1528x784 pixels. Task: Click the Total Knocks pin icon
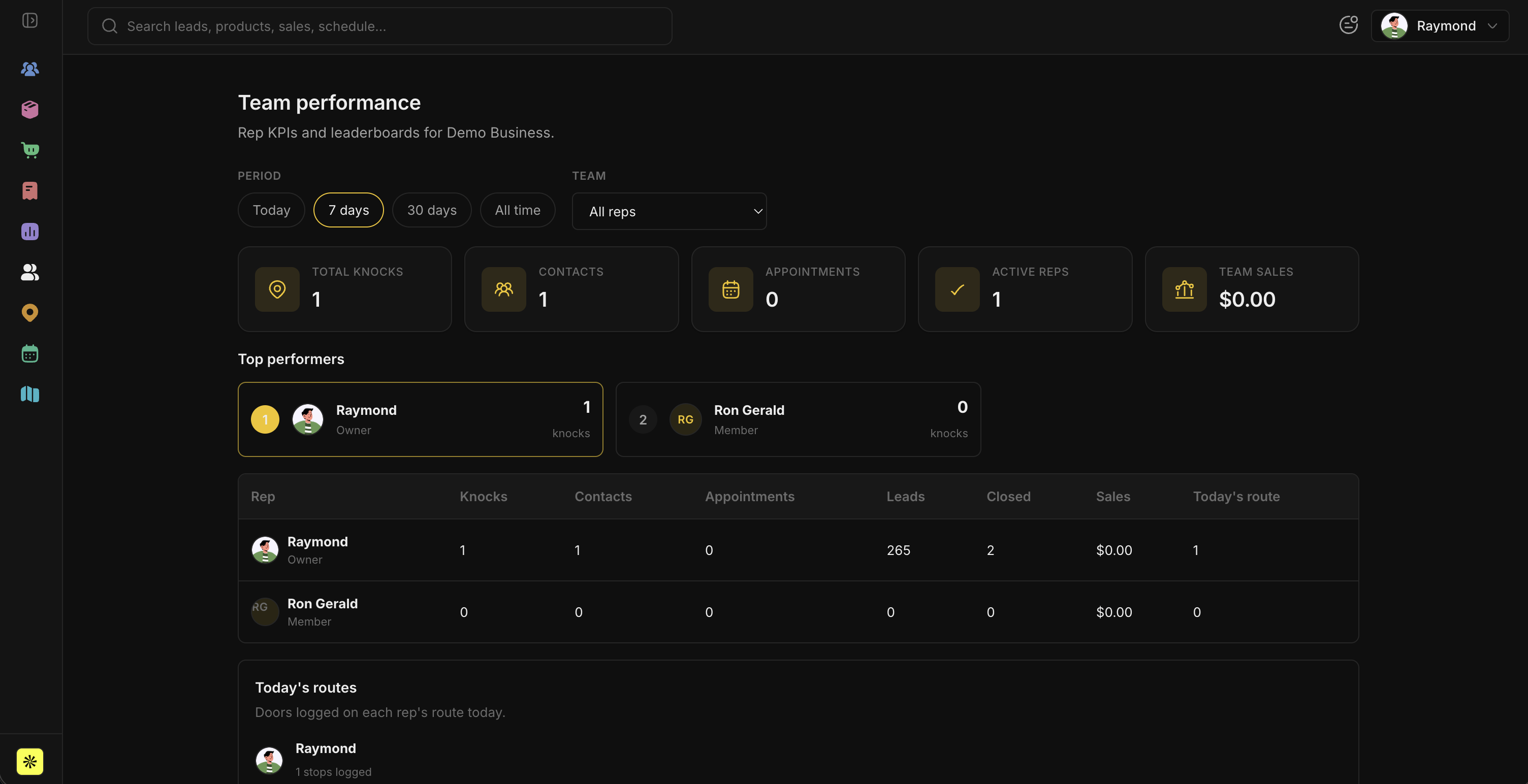tap(277, 289)
